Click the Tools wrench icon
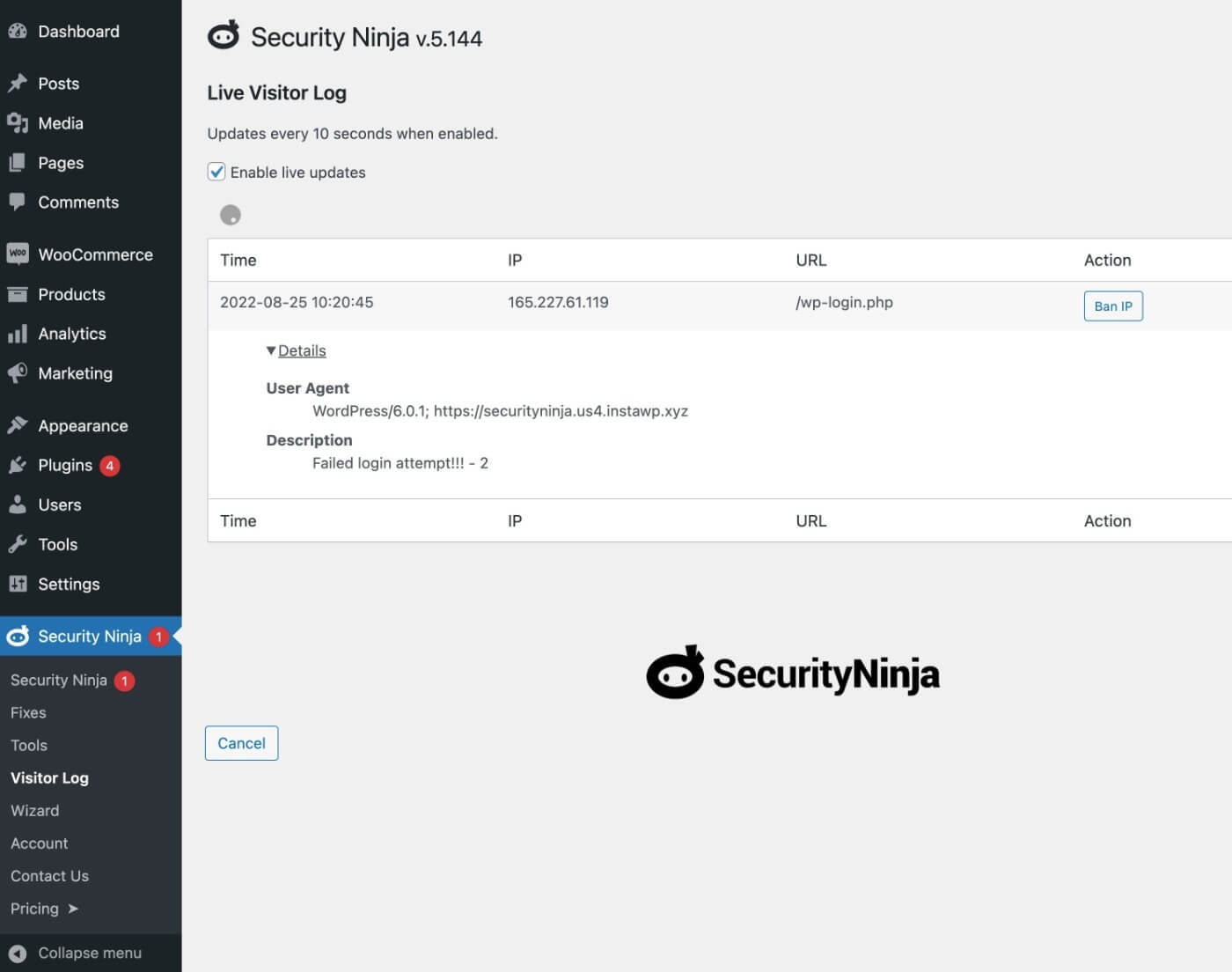The image size is (1232, 972). tap(18, 544)
